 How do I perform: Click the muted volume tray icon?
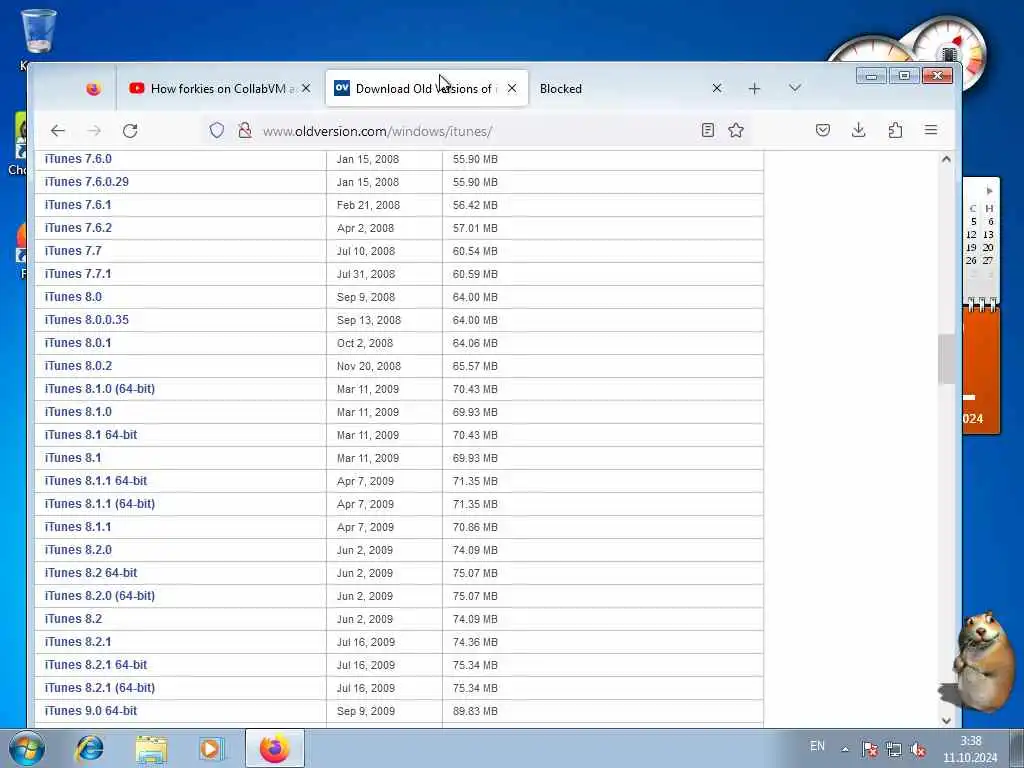pos(918,749)
